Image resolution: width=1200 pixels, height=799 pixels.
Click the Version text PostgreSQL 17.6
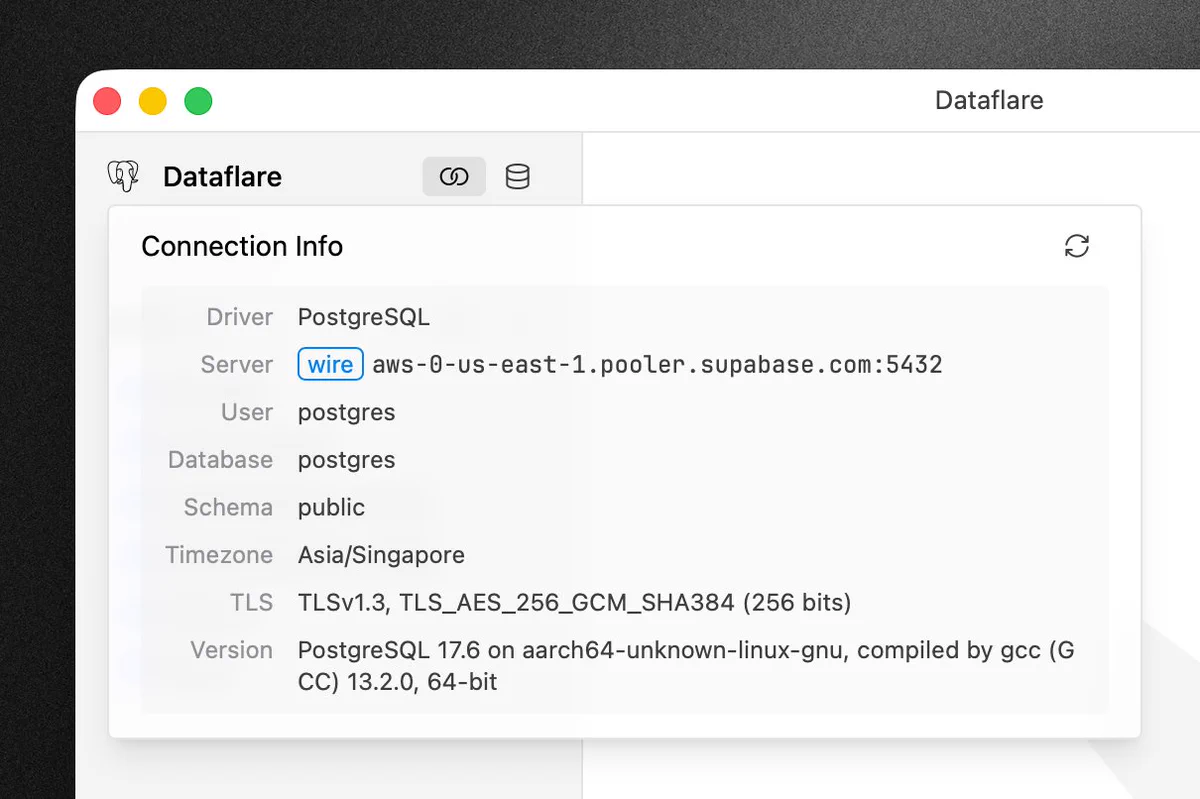pos(686,666)
